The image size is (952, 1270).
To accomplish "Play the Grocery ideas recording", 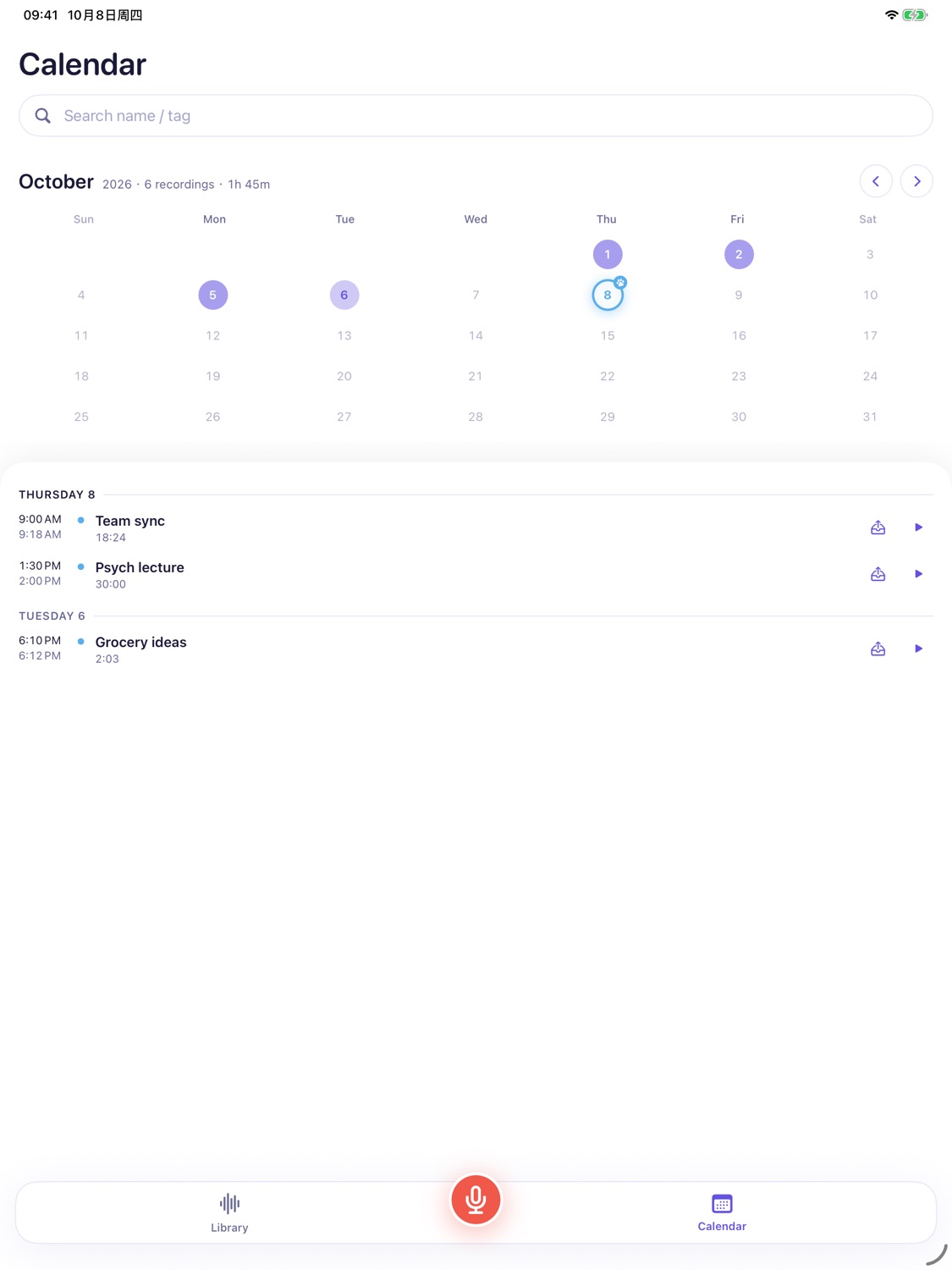I will coord(918,649).
